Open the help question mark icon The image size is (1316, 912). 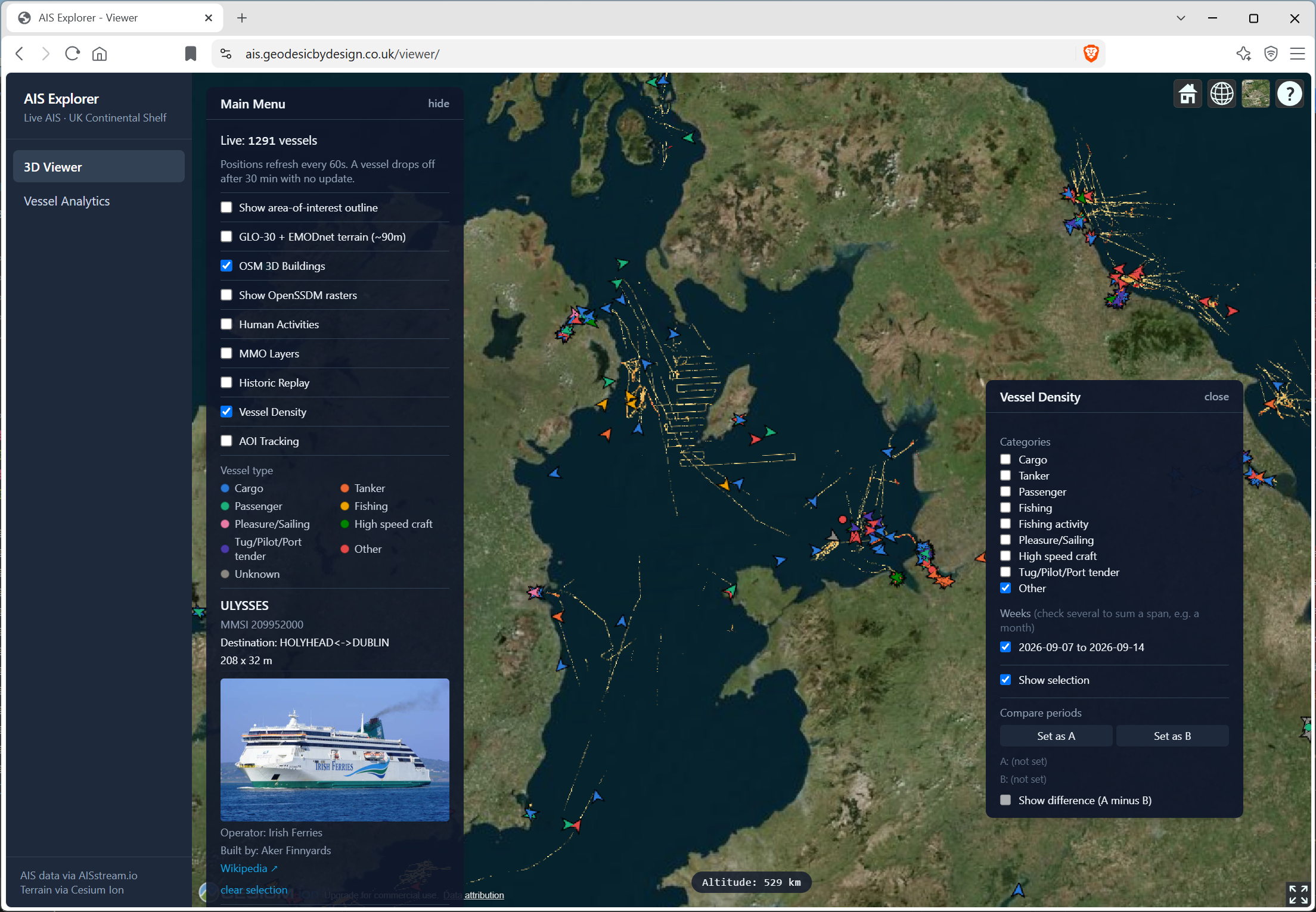coord(1289,94)
